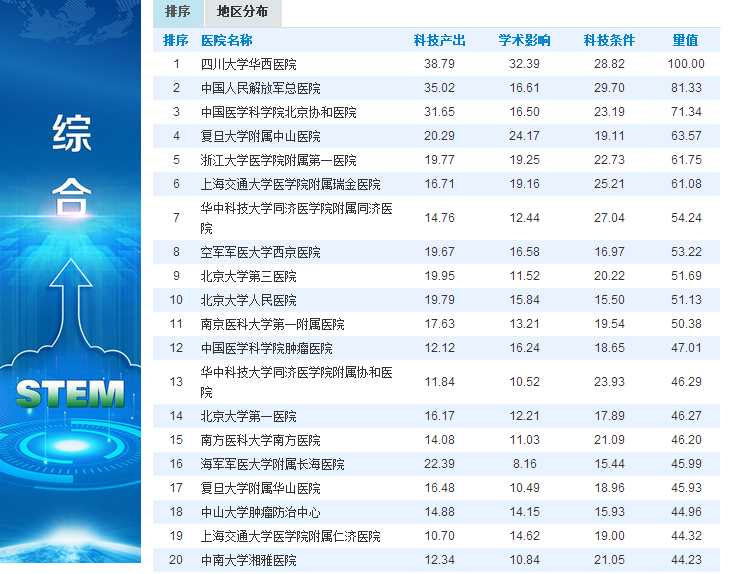Image resolution: width=735 pixels, height=574 pixels.
Task: Click 科技条件 value 19.00
Action: point(609,536)
